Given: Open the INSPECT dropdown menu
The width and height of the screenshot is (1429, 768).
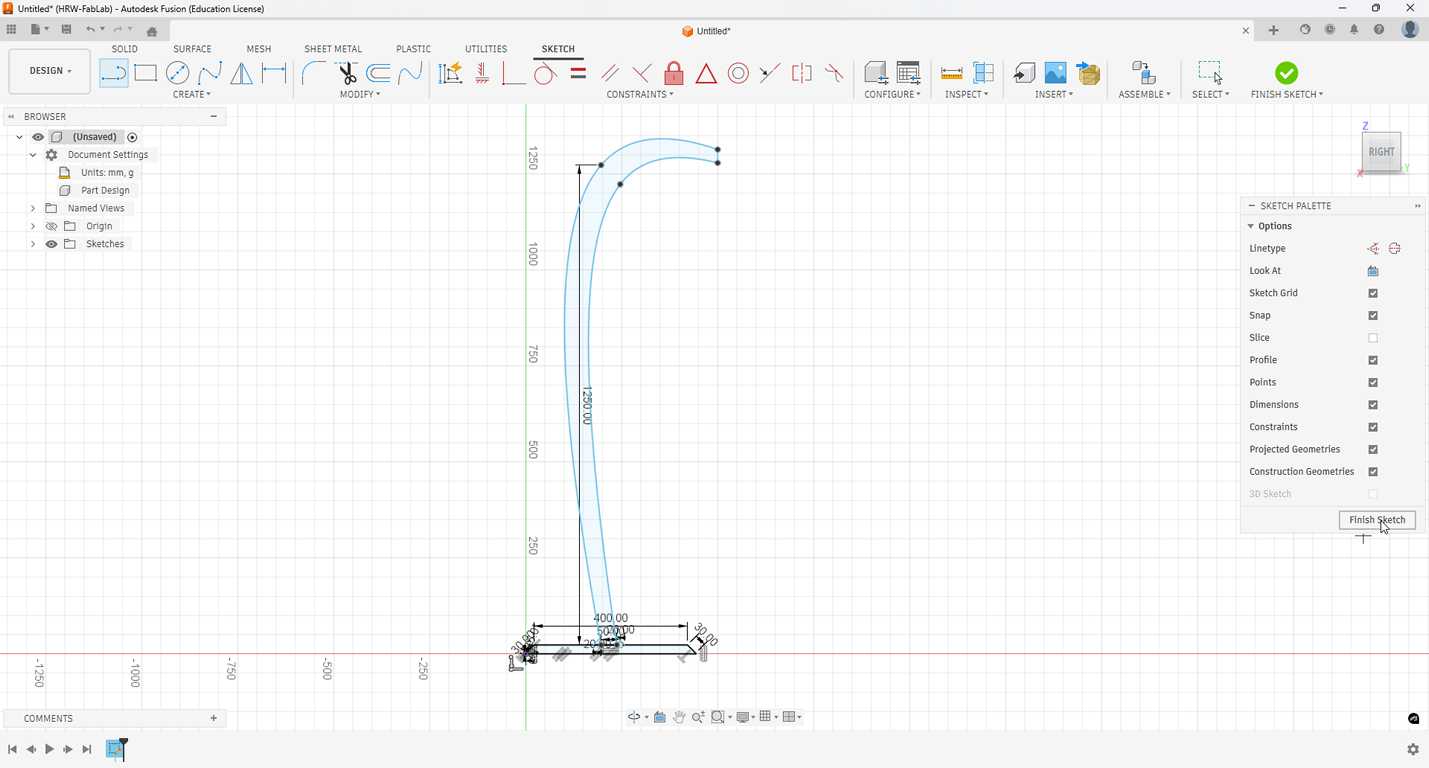Looking at the screenshot, I should pos(967,94).
